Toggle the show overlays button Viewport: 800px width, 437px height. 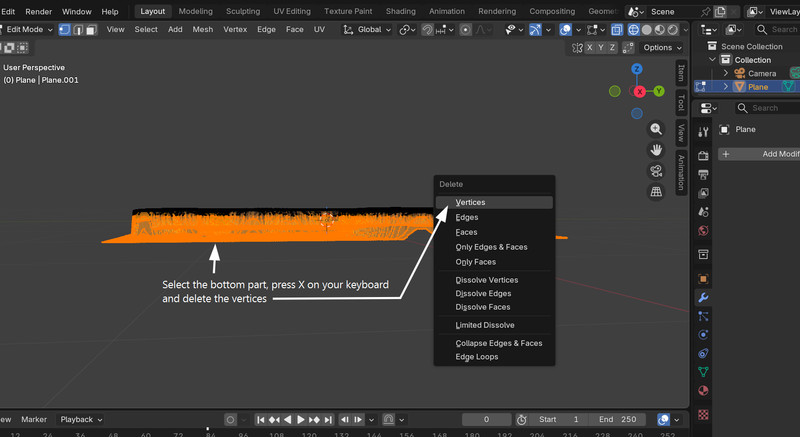click(565, 30)
